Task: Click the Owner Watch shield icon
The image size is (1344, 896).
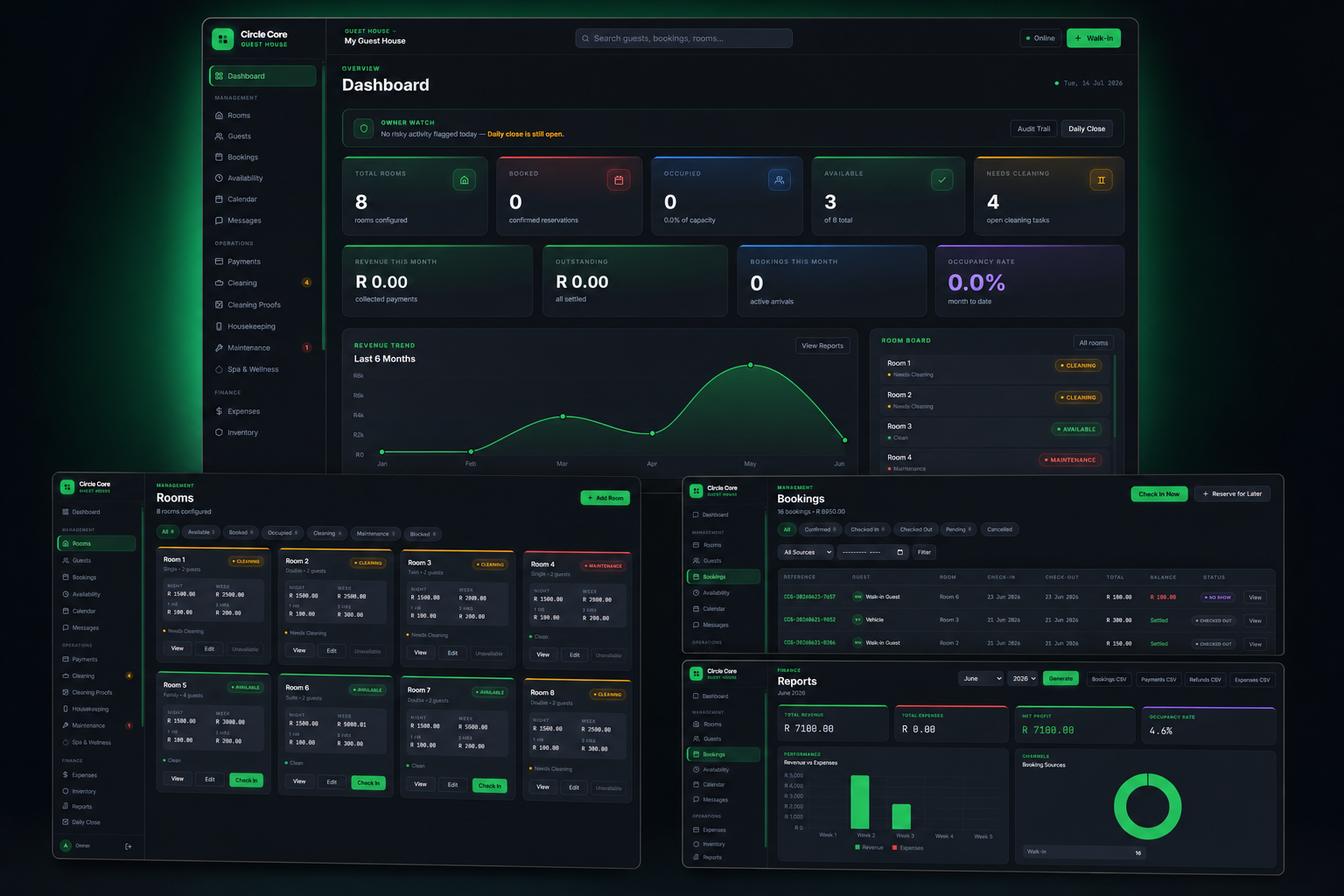Action: pyautogui.click(x=364, y=129)
